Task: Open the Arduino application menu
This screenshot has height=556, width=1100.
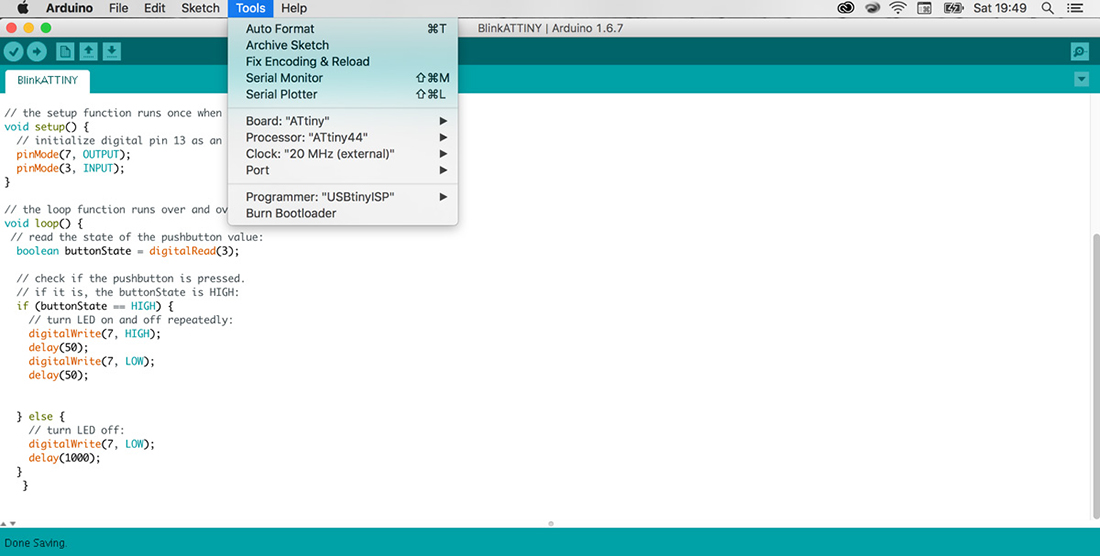Action: (x=69, y=8)
